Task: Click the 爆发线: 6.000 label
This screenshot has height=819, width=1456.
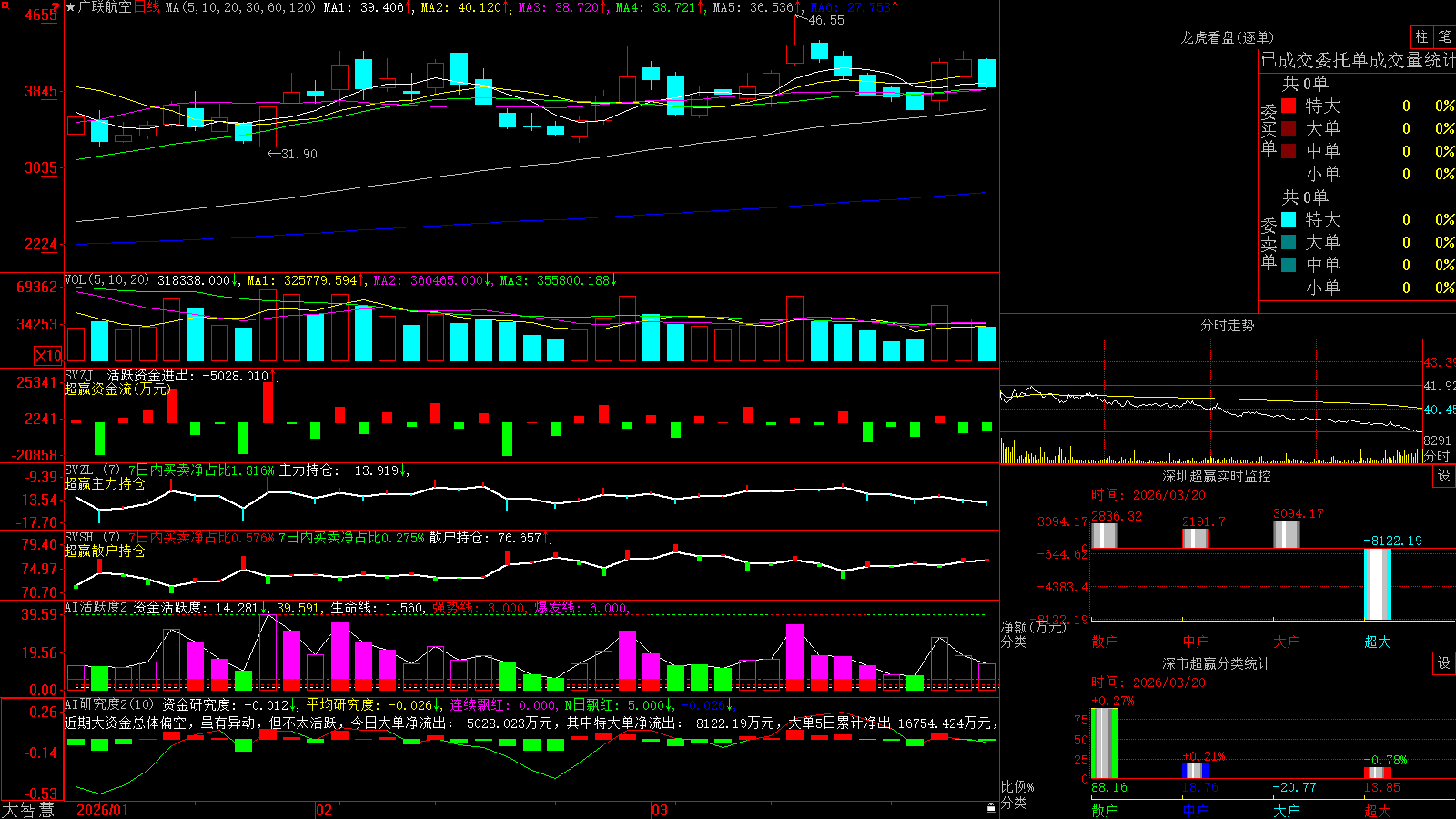Action: pos(580,608)
